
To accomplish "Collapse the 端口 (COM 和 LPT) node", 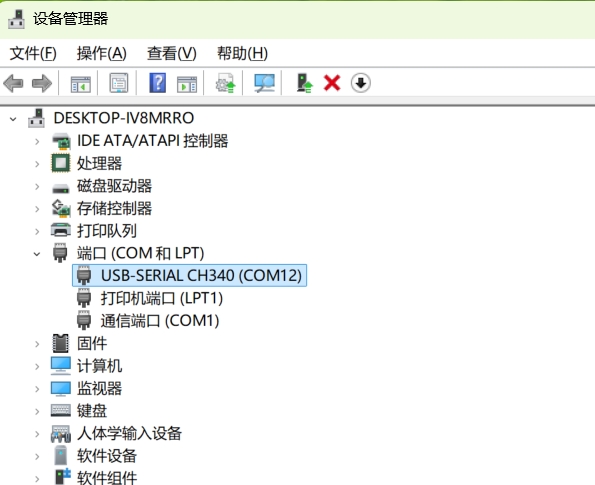I will click(x=37, y=254).
